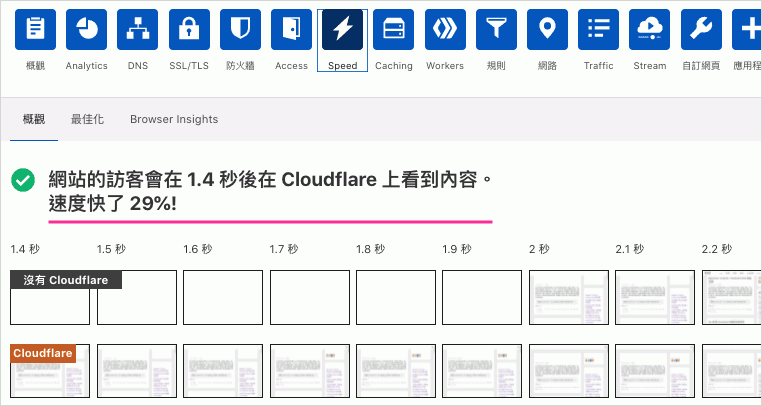Open the no-Cloudflare frame at 2 秒
Image resolution: width=762 pixels, height=406 pixels.
coord(569,298)
